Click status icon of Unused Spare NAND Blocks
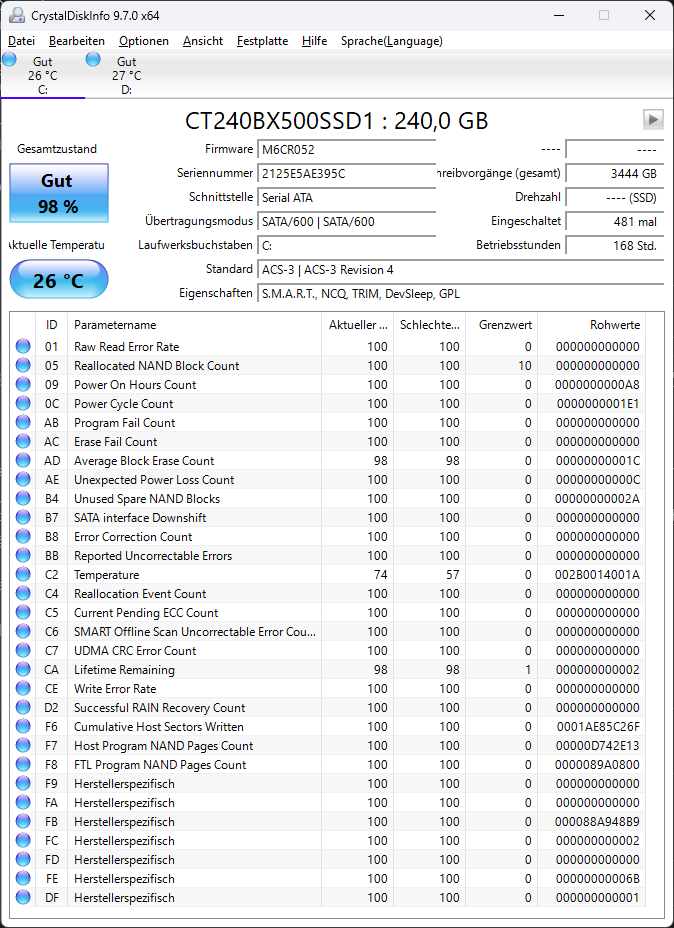674x928 pixels. pos(23,498)
